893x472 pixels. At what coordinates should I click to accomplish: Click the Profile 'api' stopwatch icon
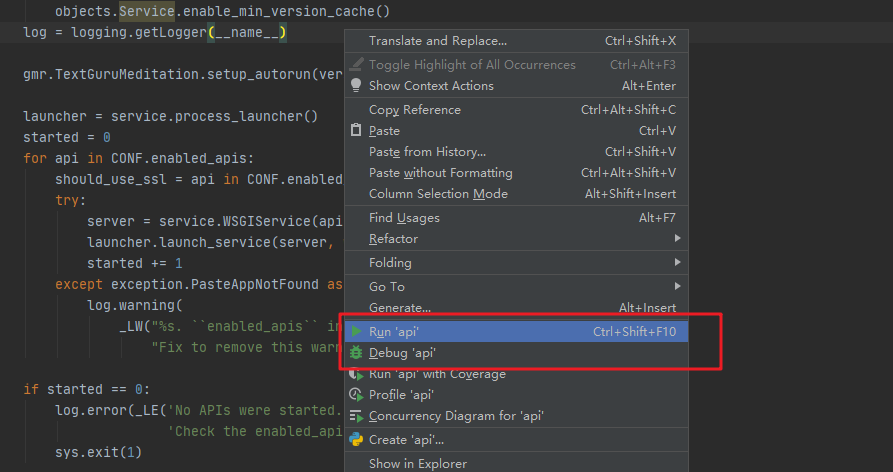tap(356, 395)
